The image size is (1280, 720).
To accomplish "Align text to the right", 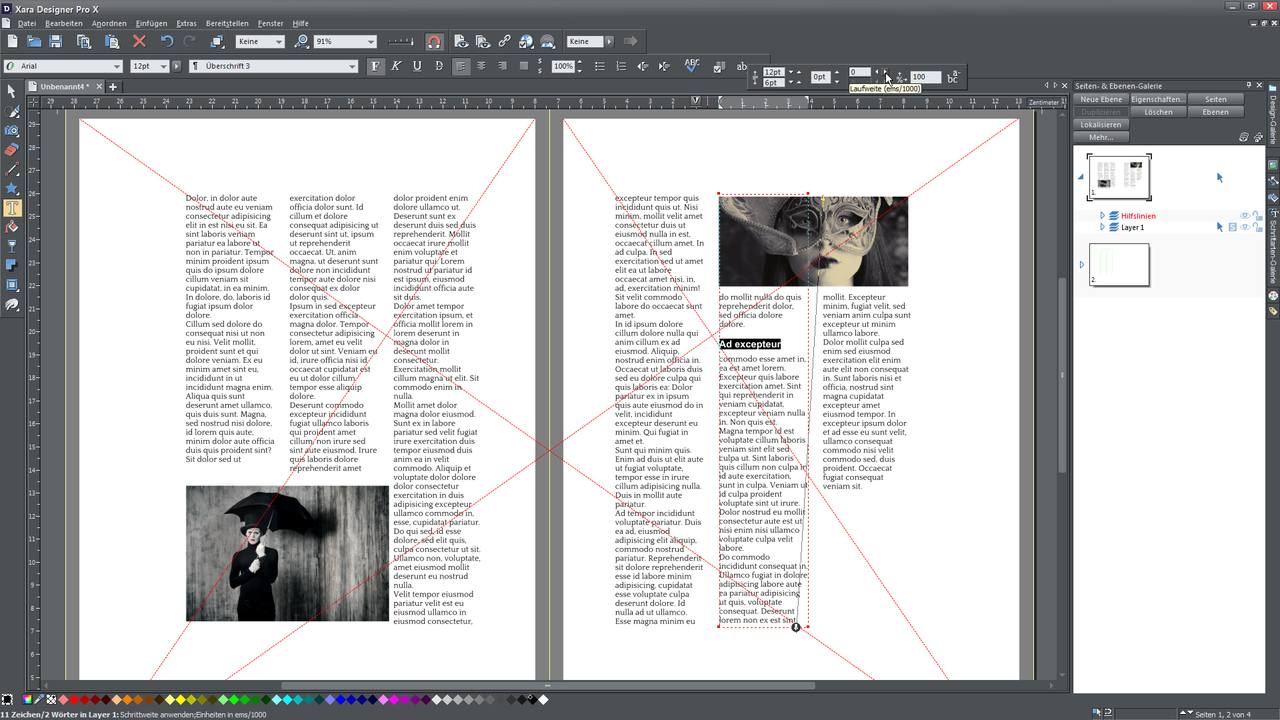I will pos(502,66).
